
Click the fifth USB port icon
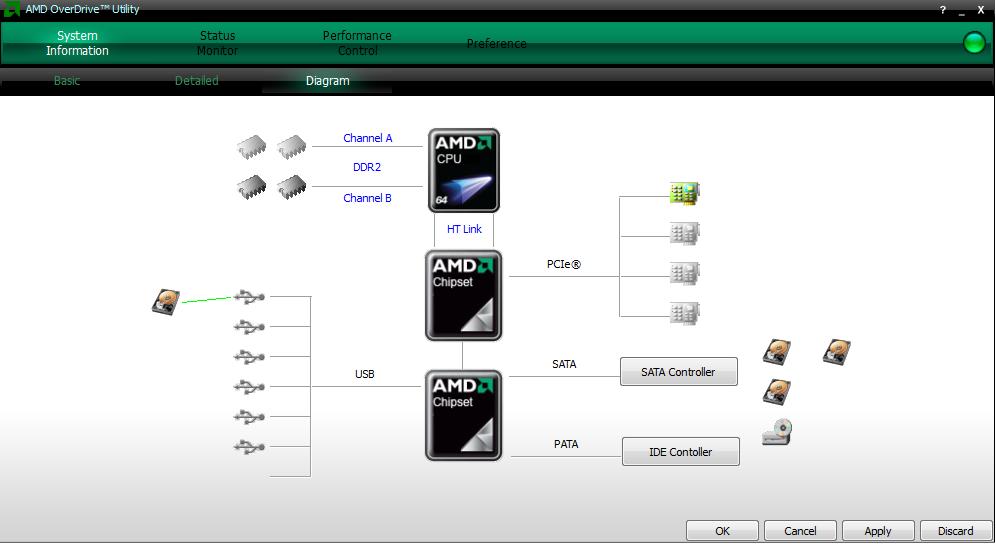tap(249, 417)
